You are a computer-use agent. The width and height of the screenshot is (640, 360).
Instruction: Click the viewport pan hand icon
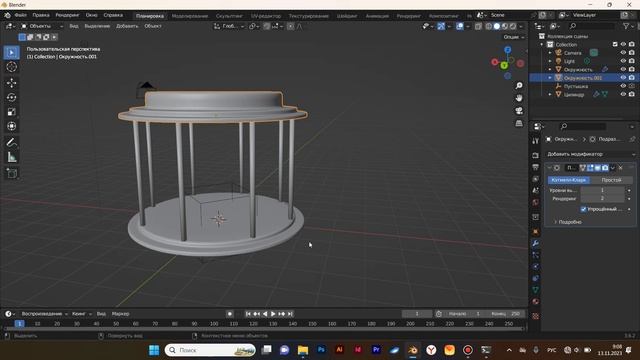[519, 98]
